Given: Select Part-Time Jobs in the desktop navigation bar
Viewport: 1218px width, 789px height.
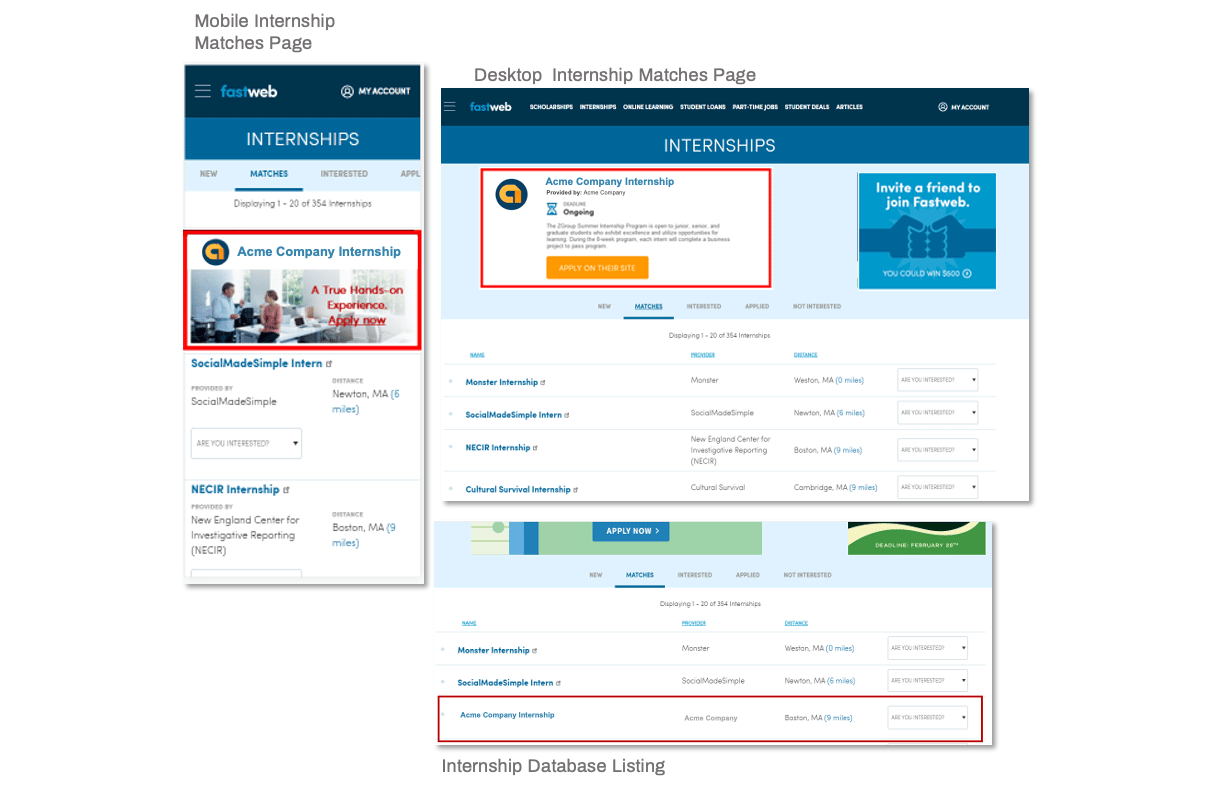Looking at the screenshot, I should [755, 107].
